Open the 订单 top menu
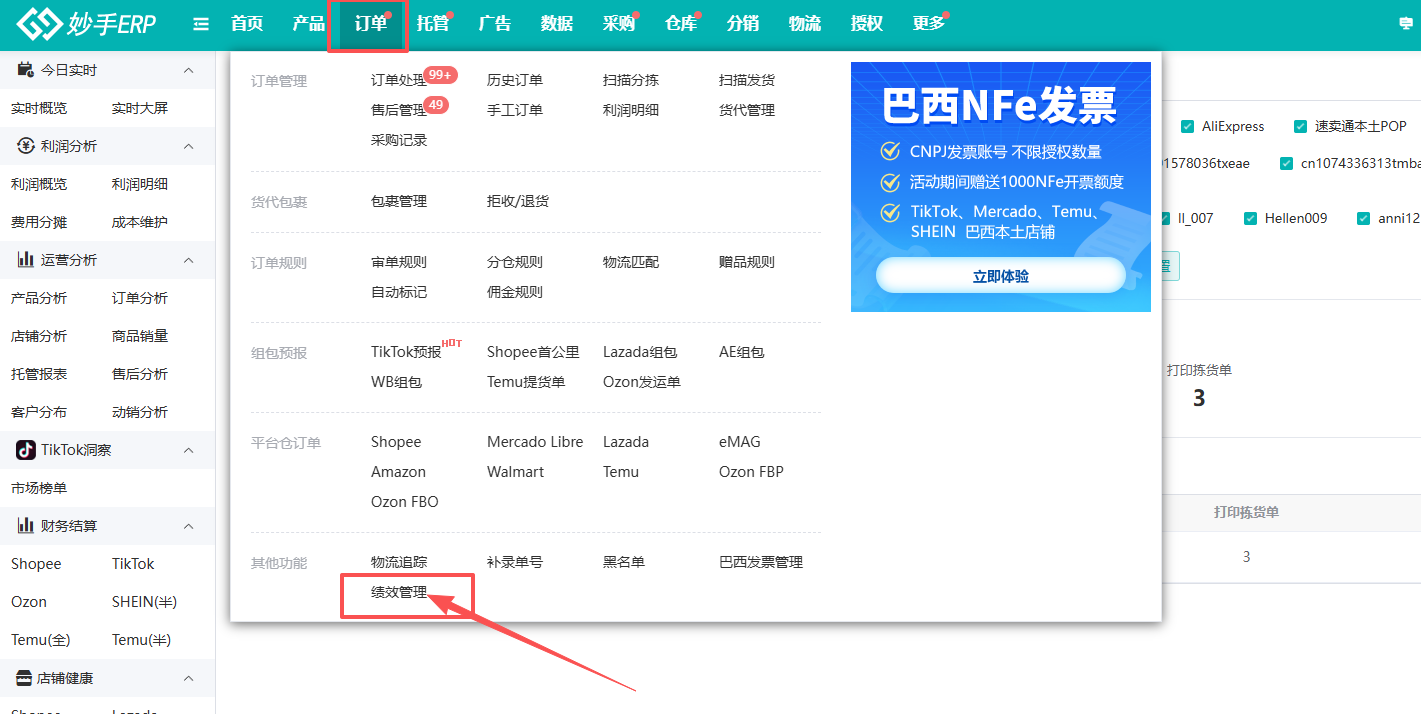The height and width of the screenshot is (714, 1421). (371, 24)
